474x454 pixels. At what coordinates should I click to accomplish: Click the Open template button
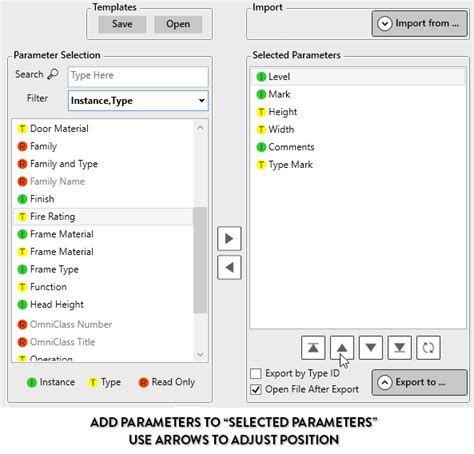click(178, 24)
